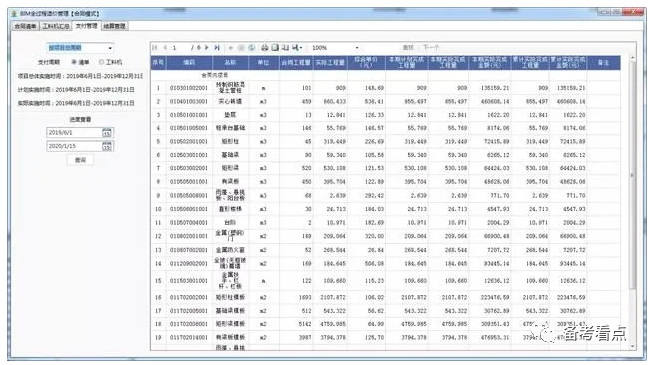Open calendar picker for 2019/6/1 date

[x=107, y=133]
